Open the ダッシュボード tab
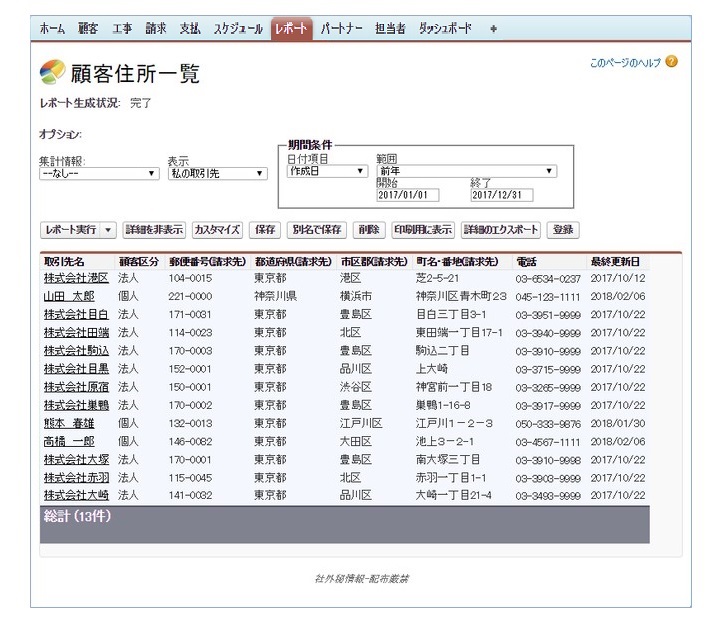The image size is (720, 630). tap(445, 29)
